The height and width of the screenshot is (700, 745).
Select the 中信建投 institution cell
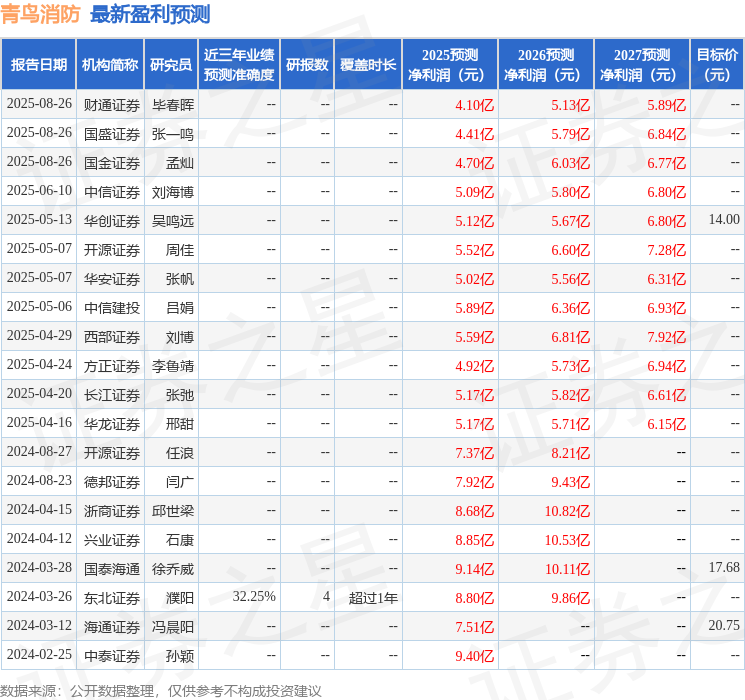pyautogui.click(x=112, y=308)
